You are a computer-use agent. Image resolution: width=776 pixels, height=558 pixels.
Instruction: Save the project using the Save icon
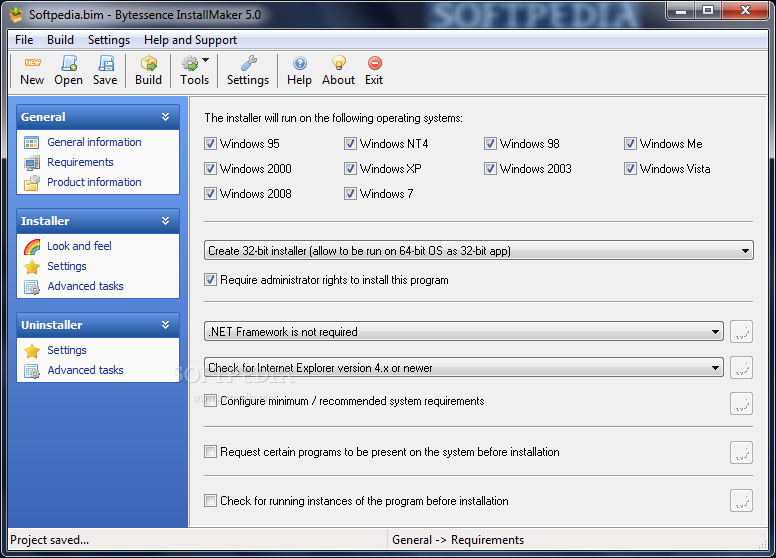click(x=105, y=63)
